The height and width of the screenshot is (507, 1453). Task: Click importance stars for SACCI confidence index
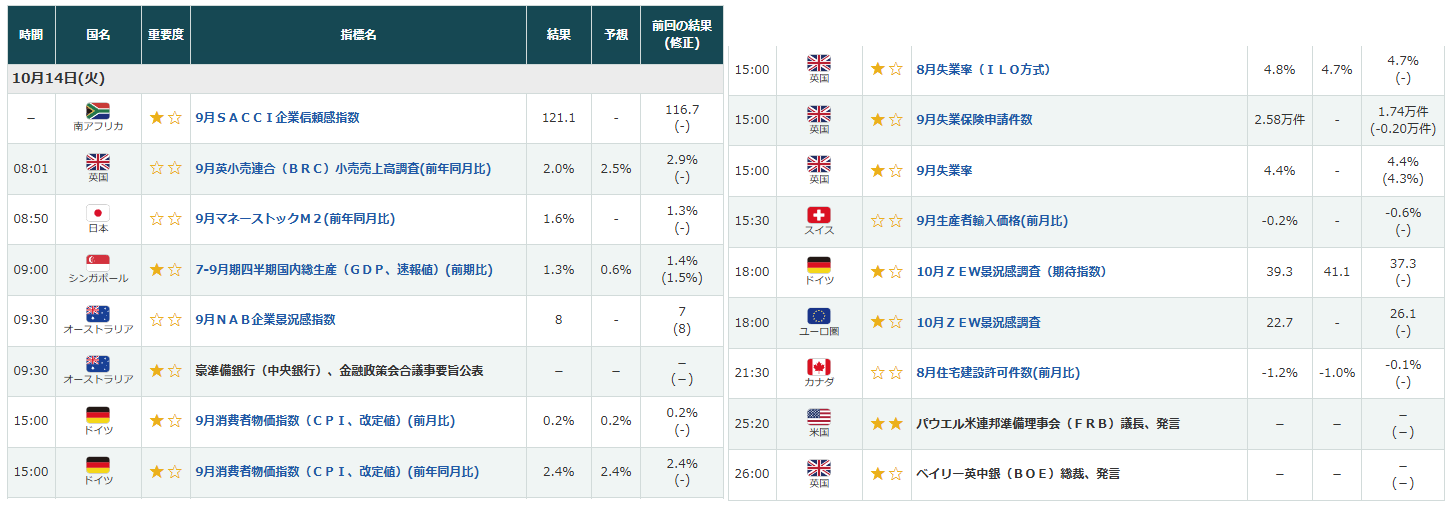tap(165, 118)
